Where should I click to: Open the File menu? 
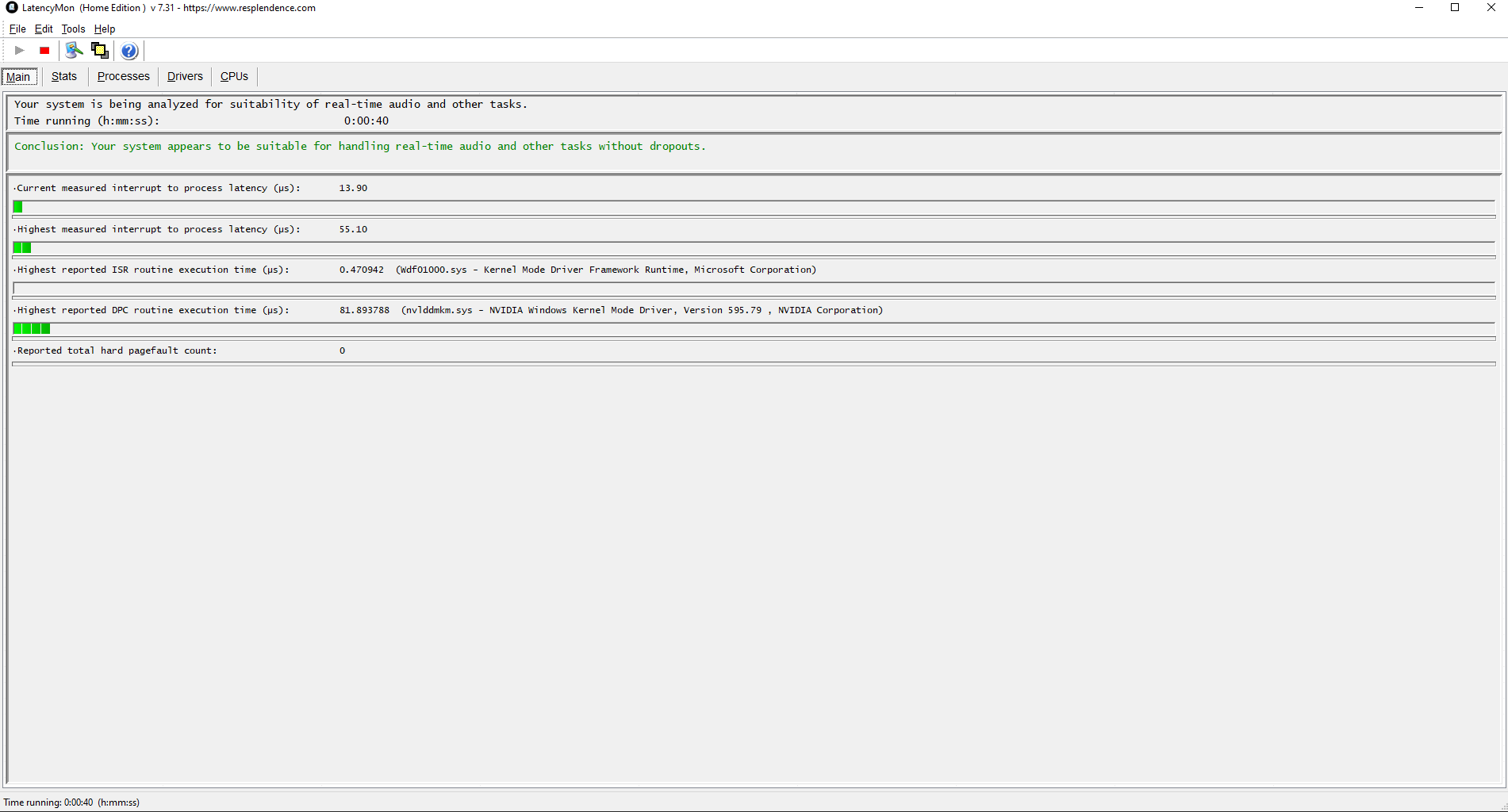17,29
